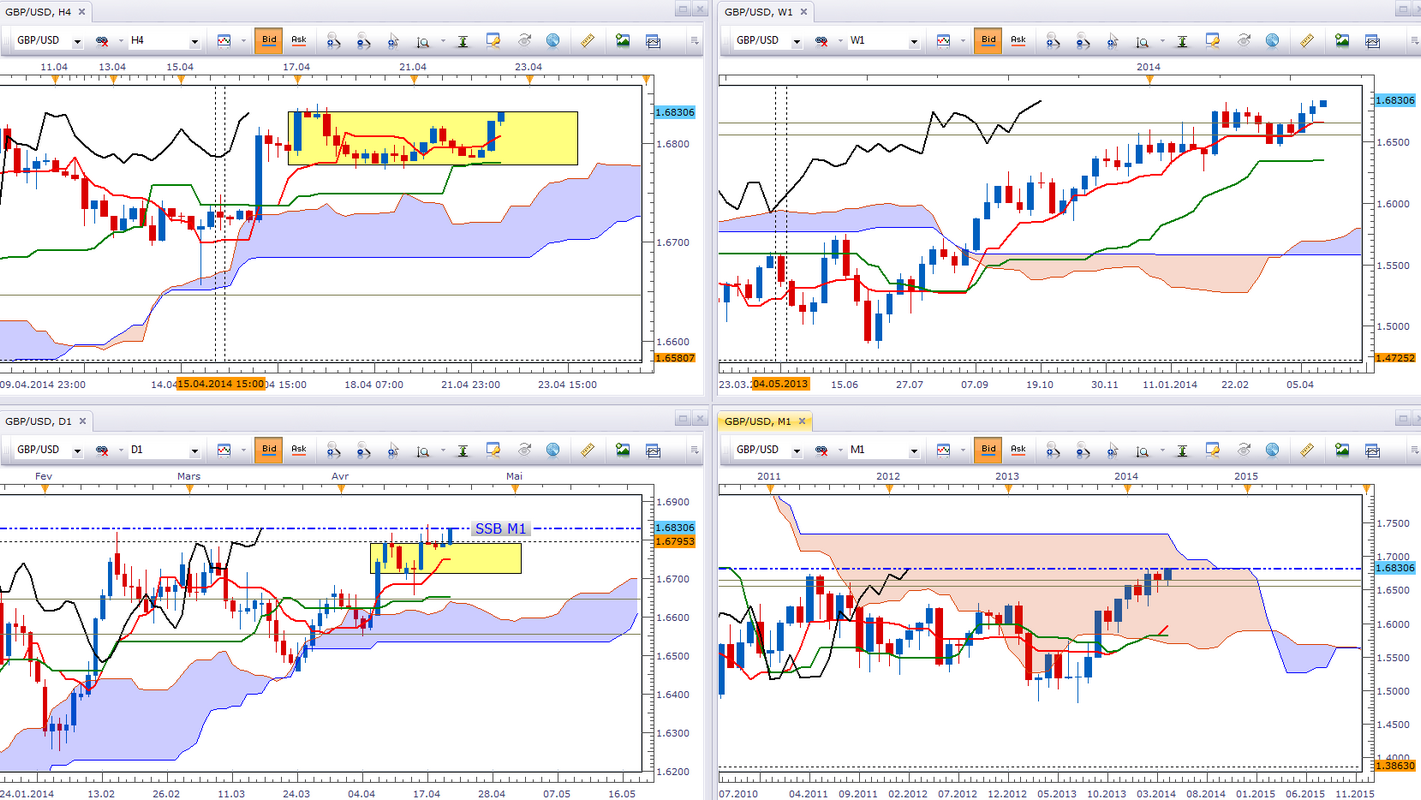Screen dimensions: 1421x800
Task: Click the ruler measure tool in H4 chart
Action: (587, 41)
